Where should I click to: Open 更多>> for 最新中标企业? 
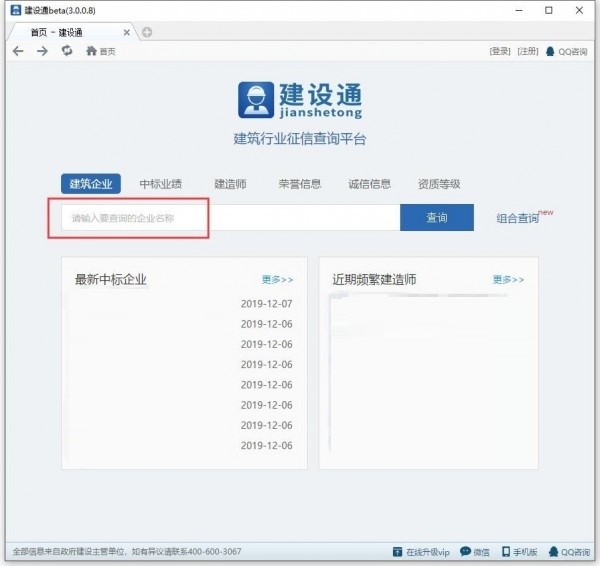coord(278,280)
